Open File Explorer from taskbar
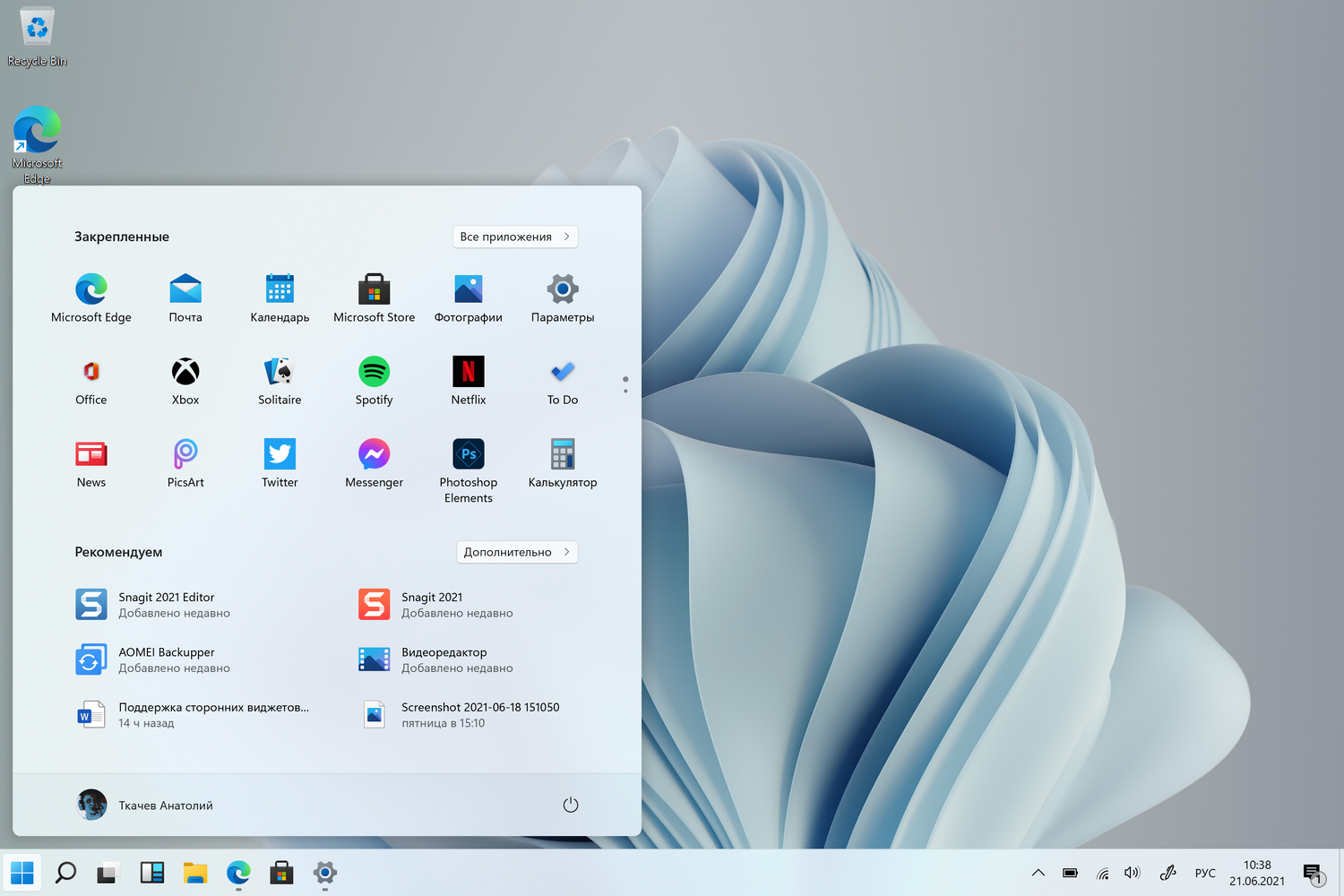Image resolution: width=1344 pixels, height=896 pixels. point(194,872)
